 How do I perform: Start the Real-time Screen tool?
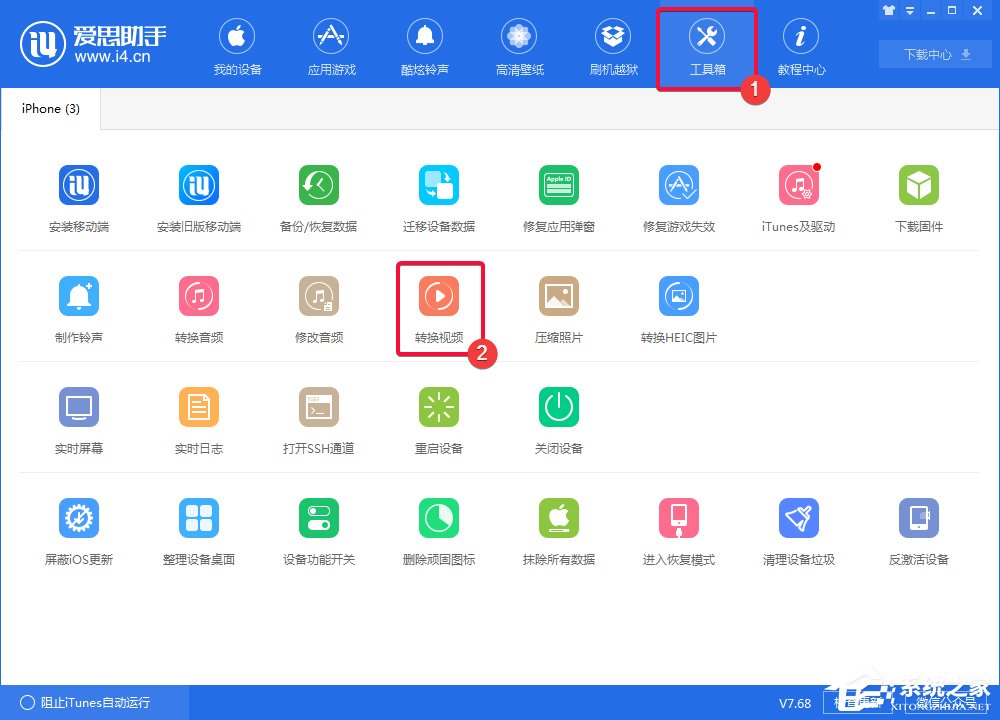tap(78, 417)
